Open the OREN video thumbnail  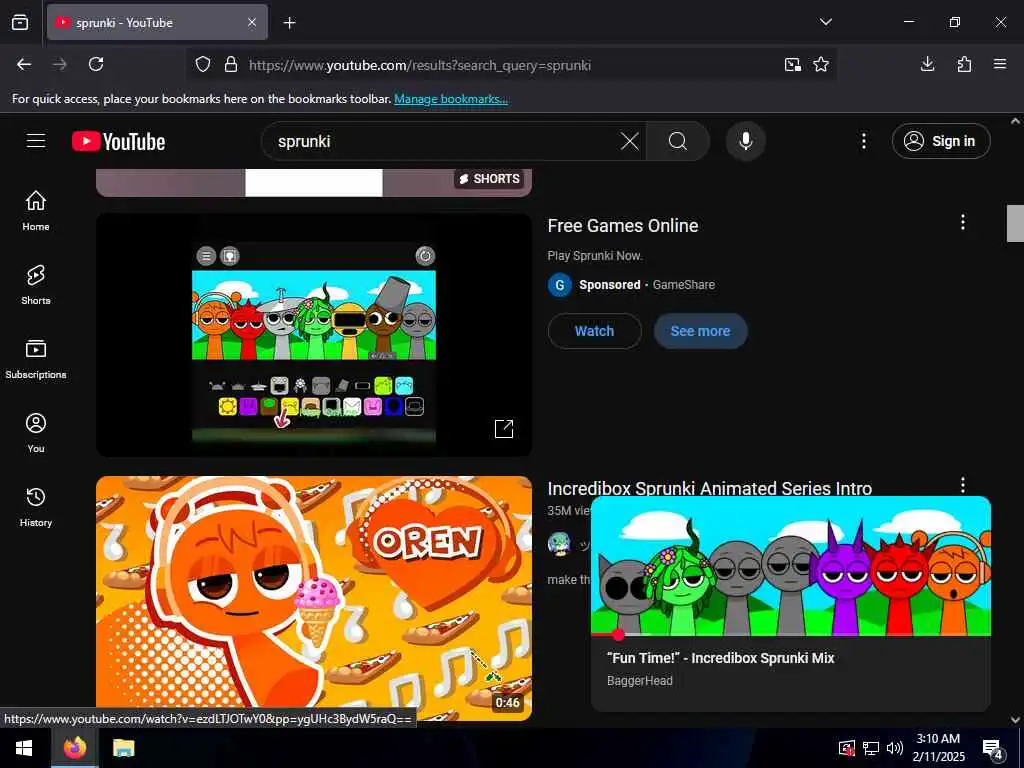pyautogui.click(x=313, y=598)
